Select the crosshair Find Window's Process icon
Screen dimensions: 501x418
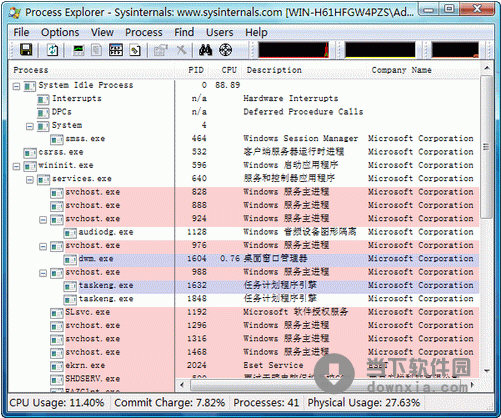tap(225, 50)
